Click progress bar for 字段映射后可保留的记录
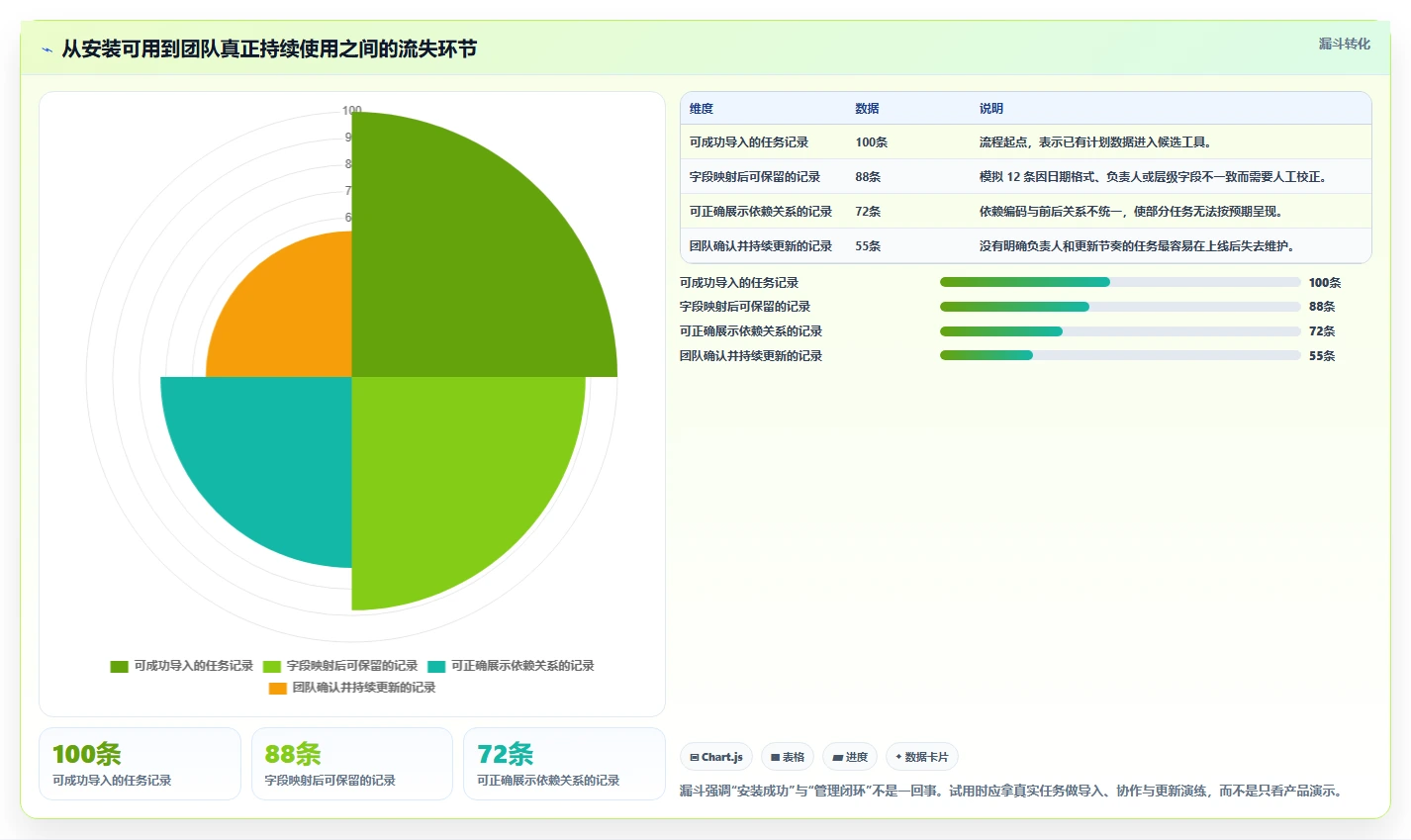1411x840 pixels. coord(1120,307)
